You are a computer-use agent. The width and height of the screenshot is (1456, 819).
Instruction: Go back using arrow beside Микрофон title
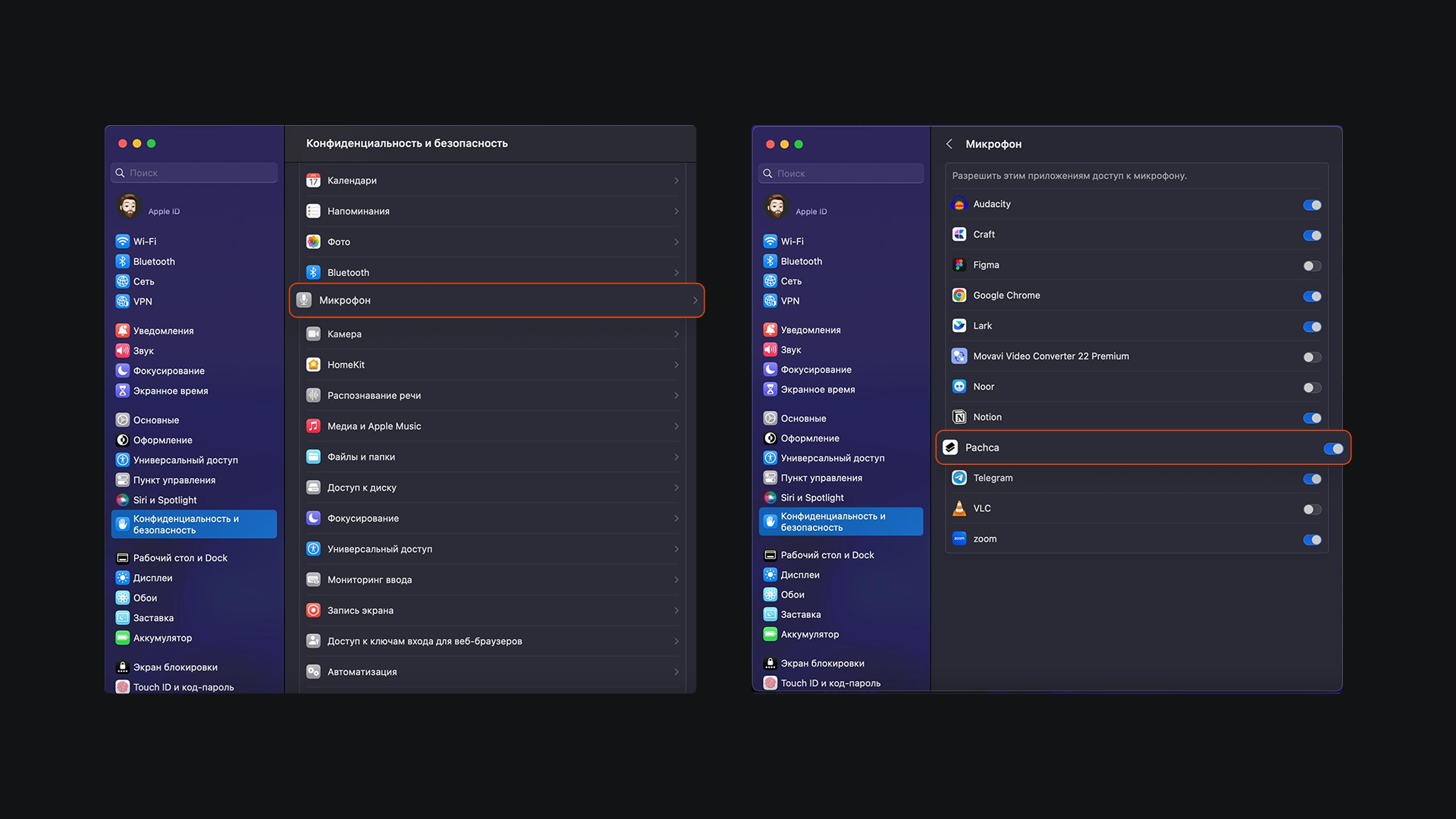pyautogui.click(x=949, y=144)
